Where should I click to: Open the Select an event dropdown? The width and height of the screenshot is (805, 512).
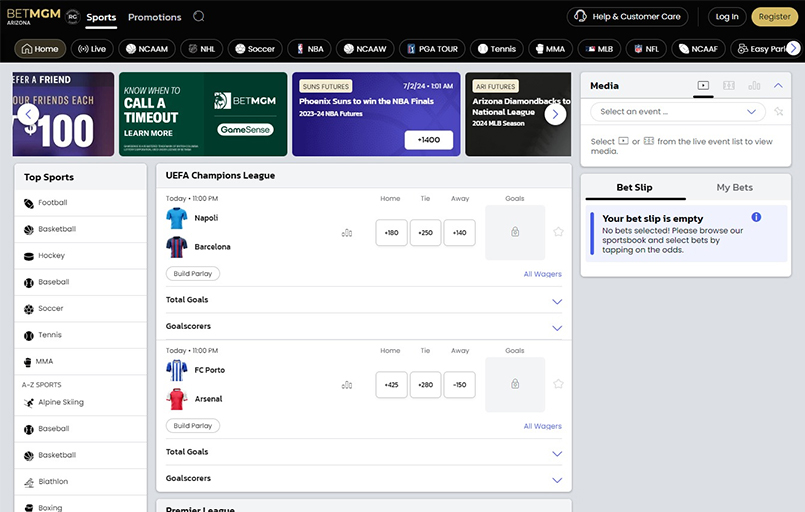[x=678, y=111]
